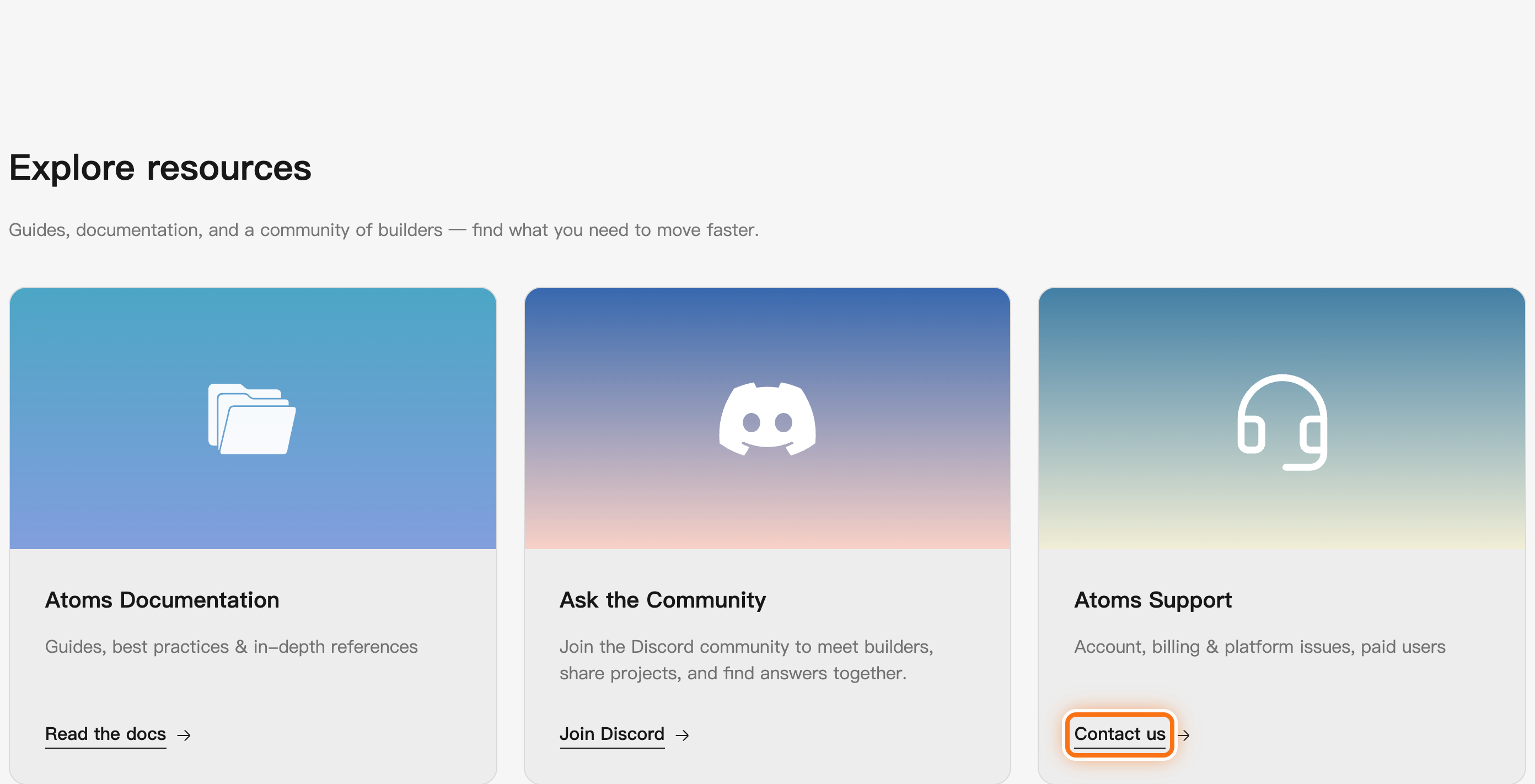
Task: Click the arrow next to Join Discord
Action: pyautogui.click(x=682, y=735)
